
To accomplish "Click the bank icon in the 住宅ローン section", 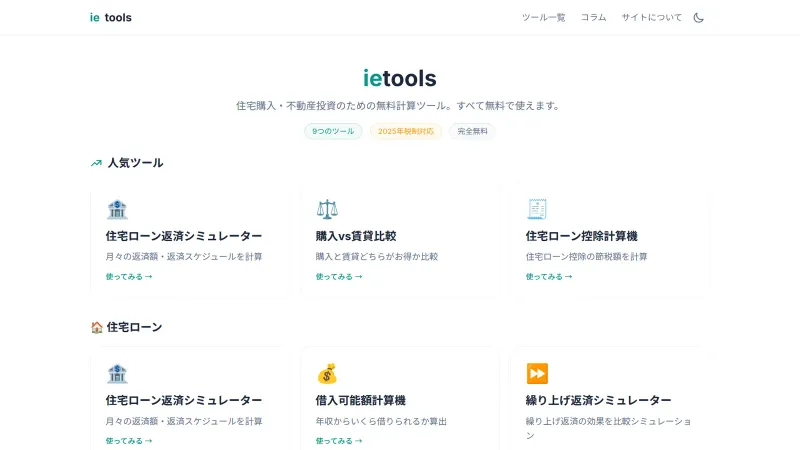I will point(117,373).
